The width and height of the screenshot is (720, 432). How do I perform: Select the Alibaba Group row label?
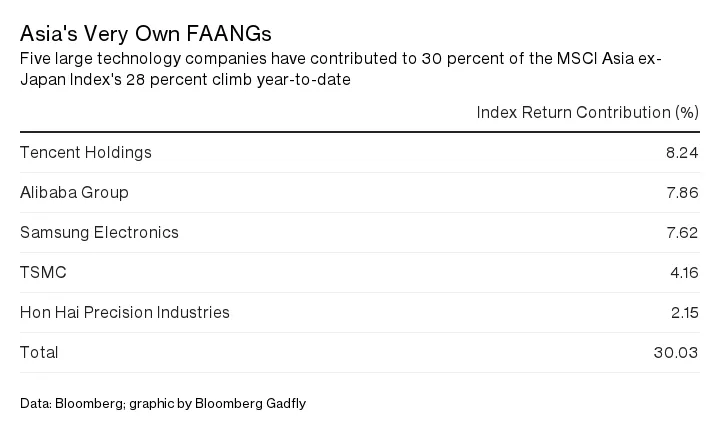point(74,193)
